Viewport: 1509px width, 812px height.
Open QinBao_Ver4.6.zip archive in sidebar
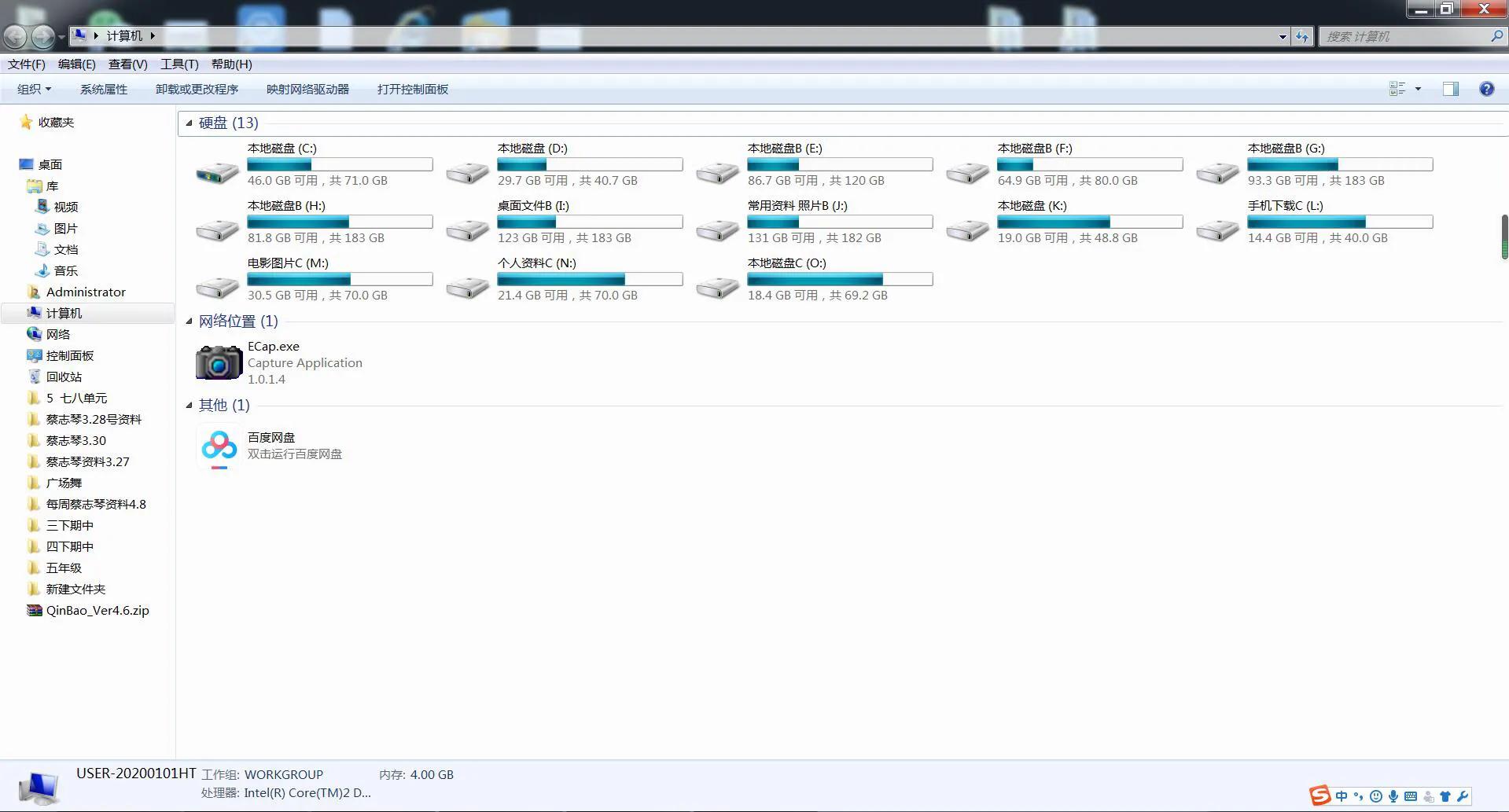pos(98,610)
